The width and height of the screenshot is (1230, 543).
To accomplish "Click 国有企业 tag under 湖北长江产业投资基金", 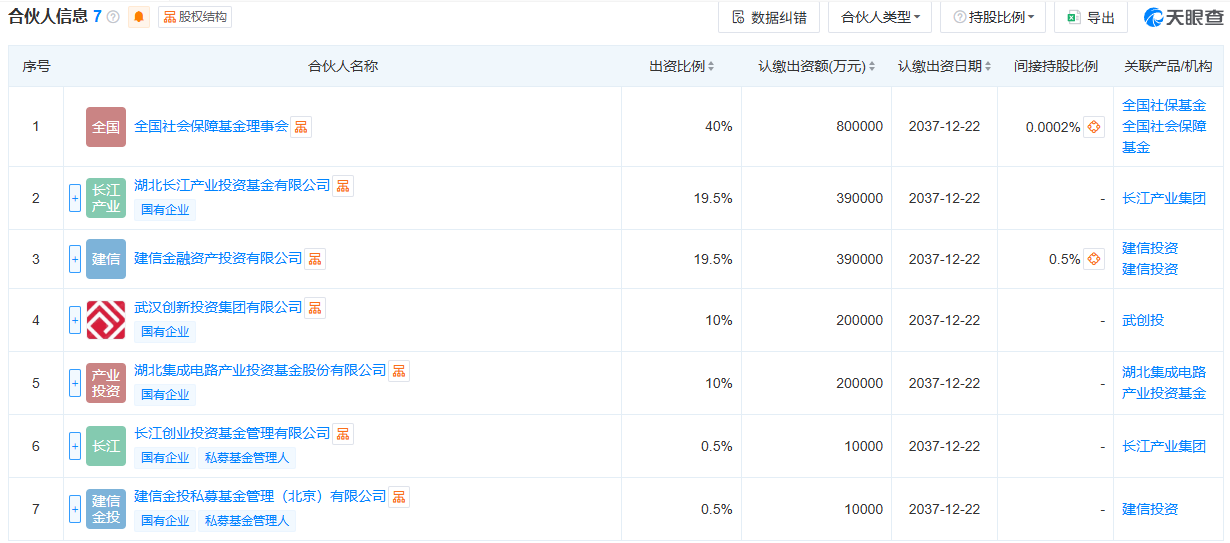I will 165,210.
